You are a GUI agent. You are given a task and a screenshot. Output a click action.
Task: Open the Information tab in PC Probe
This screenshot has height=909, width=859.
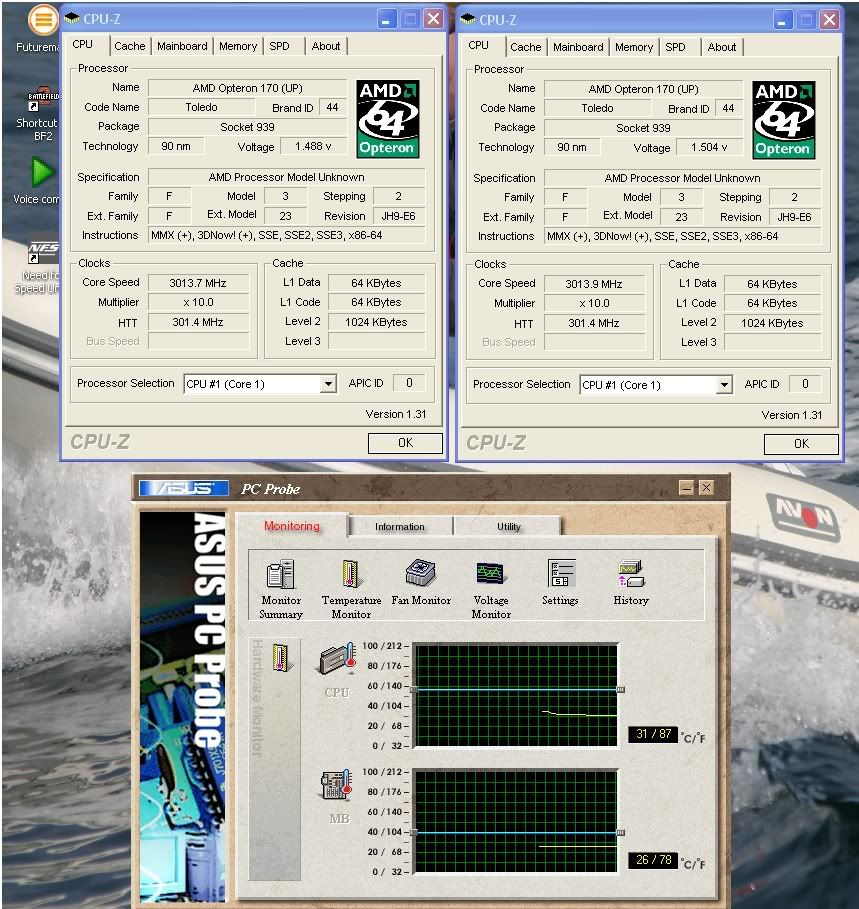pos(400,527)
